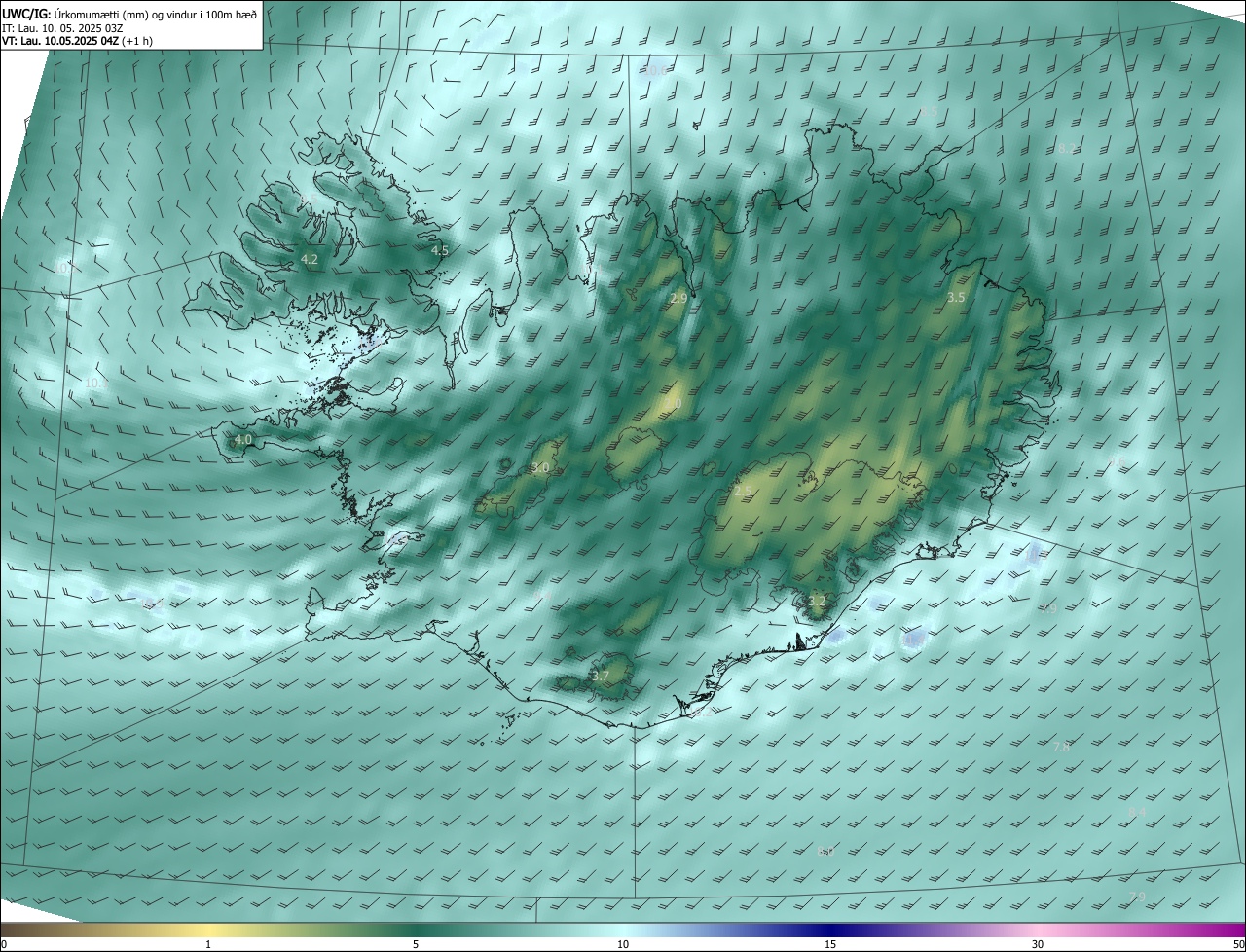Image resolution: width=1246 pixels, height=952 pixels.
Task: Click the 3.2 value near the southeast coast
Action: [817, 602]
